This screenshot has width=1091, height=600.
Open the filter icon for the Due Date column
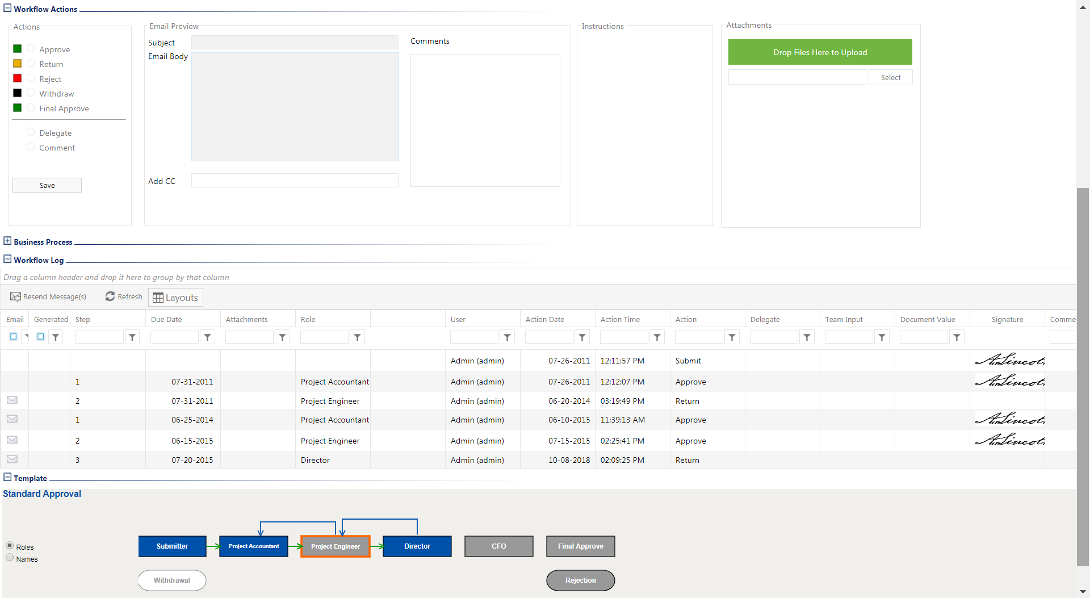pos(207,338)
